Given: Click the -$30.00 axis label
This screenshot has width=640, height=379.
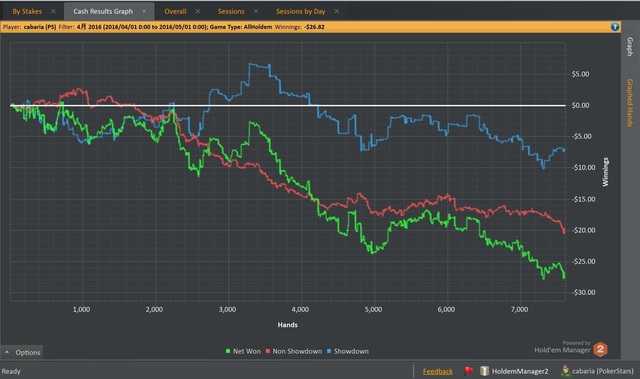Looking at the screenshot, I should tap(584, 293).
